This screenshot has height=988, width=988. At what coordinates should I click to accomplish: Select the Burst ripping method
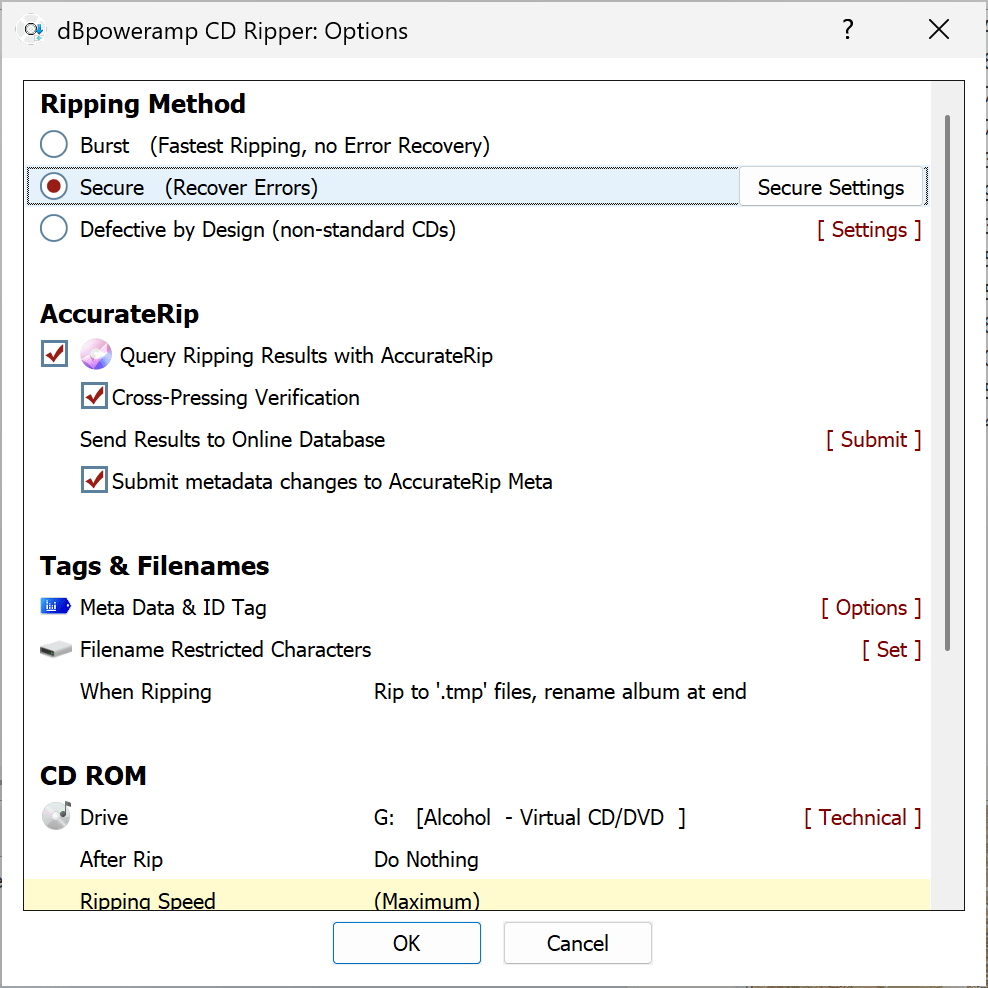(53, 144)
